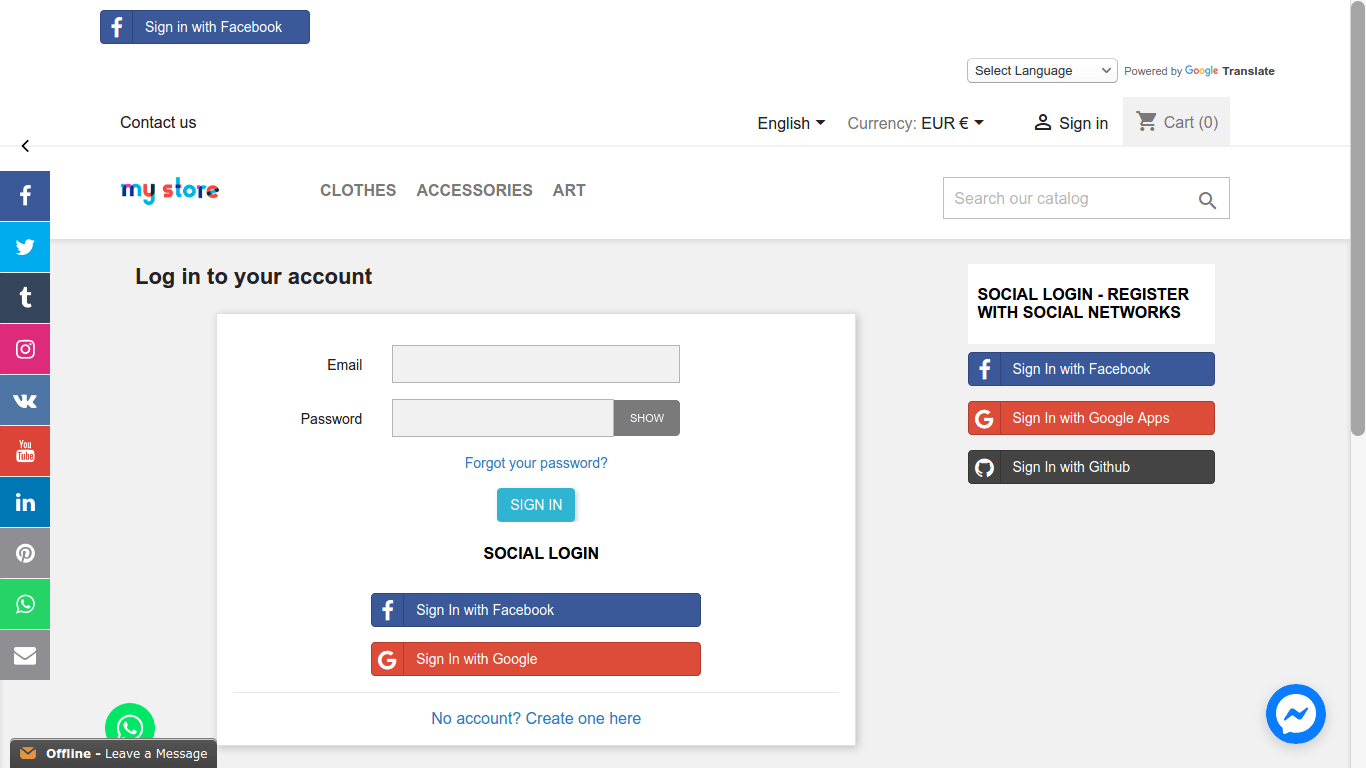
Task: Open the YouTube icon in the sidebar
Action: coord(25,451)
